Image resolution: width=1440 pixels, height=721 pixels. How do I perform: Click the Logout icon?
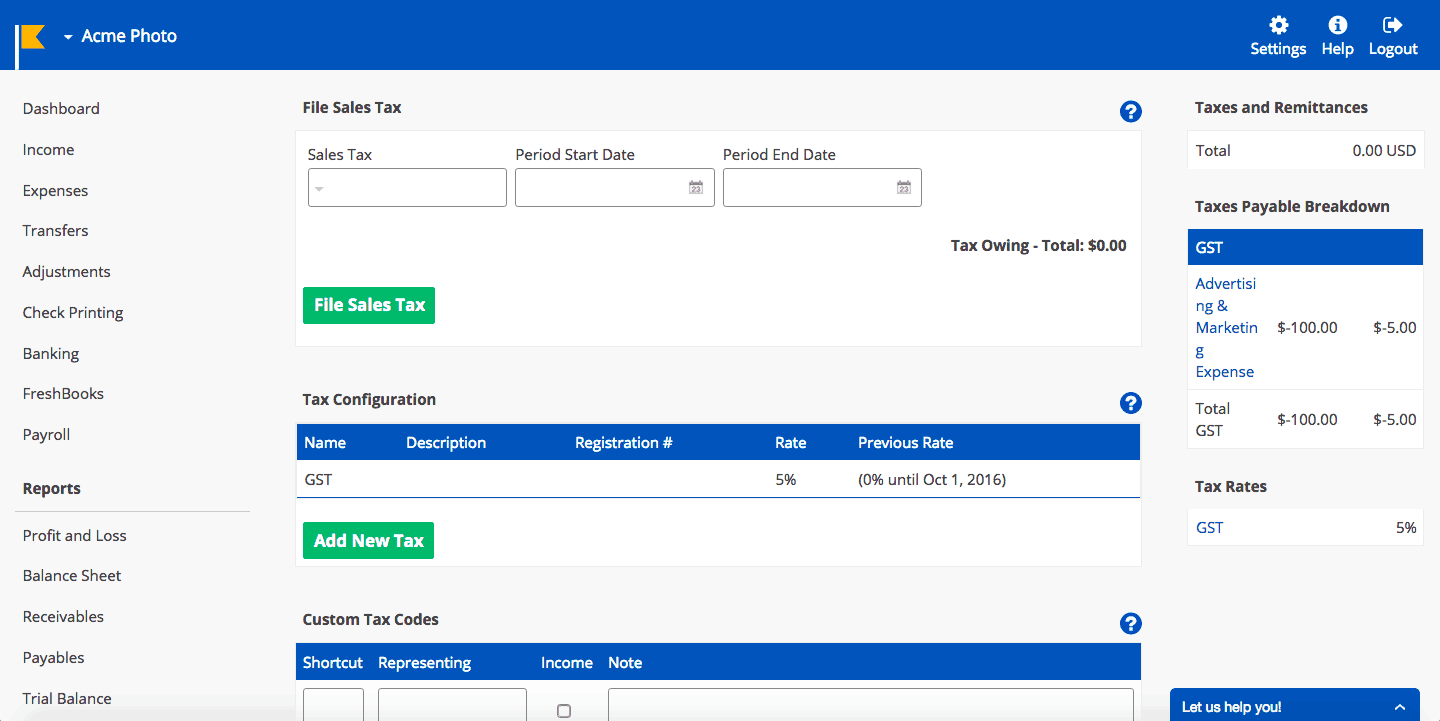click(x=1392, y=25)
